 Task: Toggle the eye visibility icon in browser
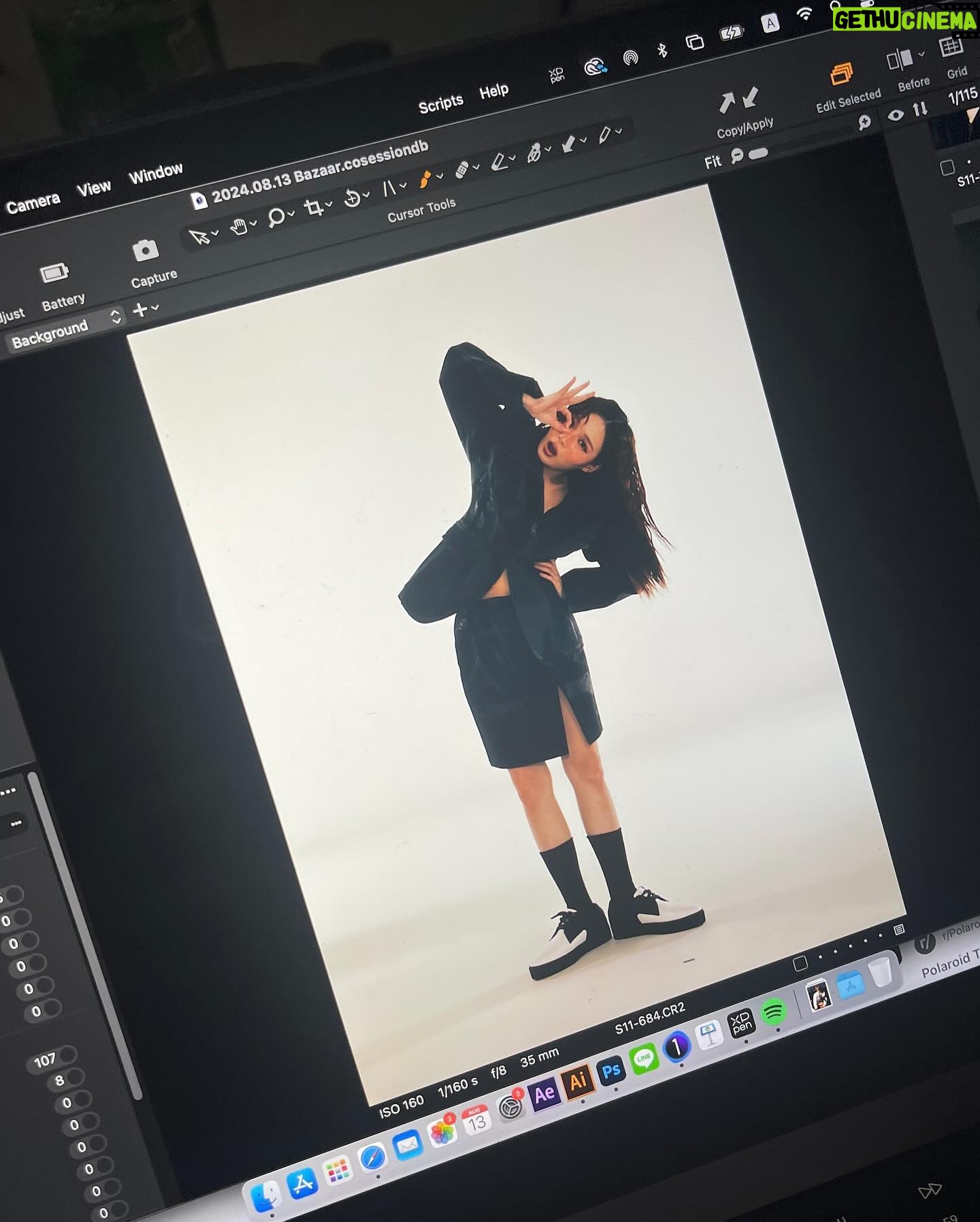(x=896, y=115)
